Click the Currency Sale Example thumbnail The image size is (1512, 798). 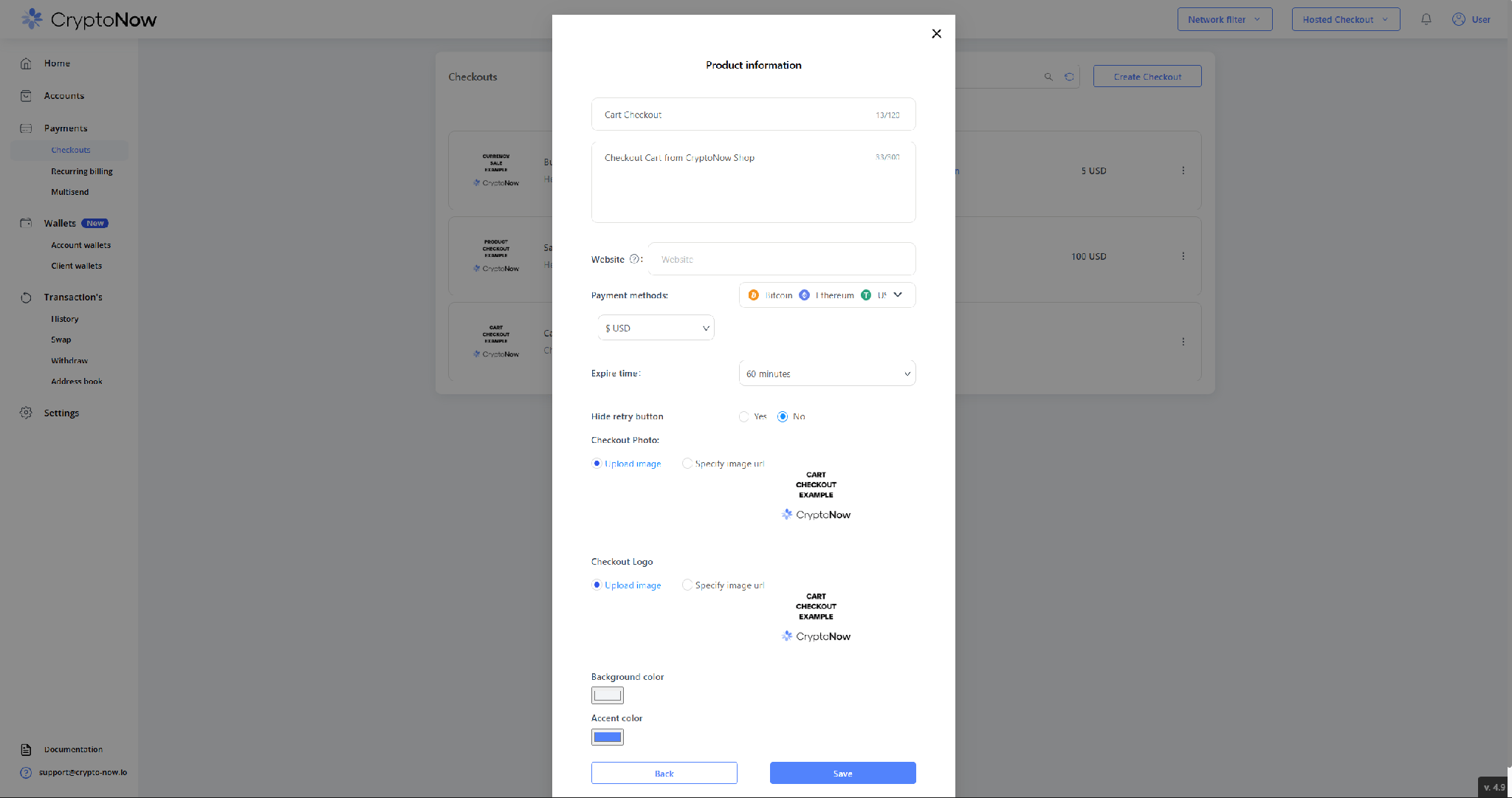(x=496, y=171)
